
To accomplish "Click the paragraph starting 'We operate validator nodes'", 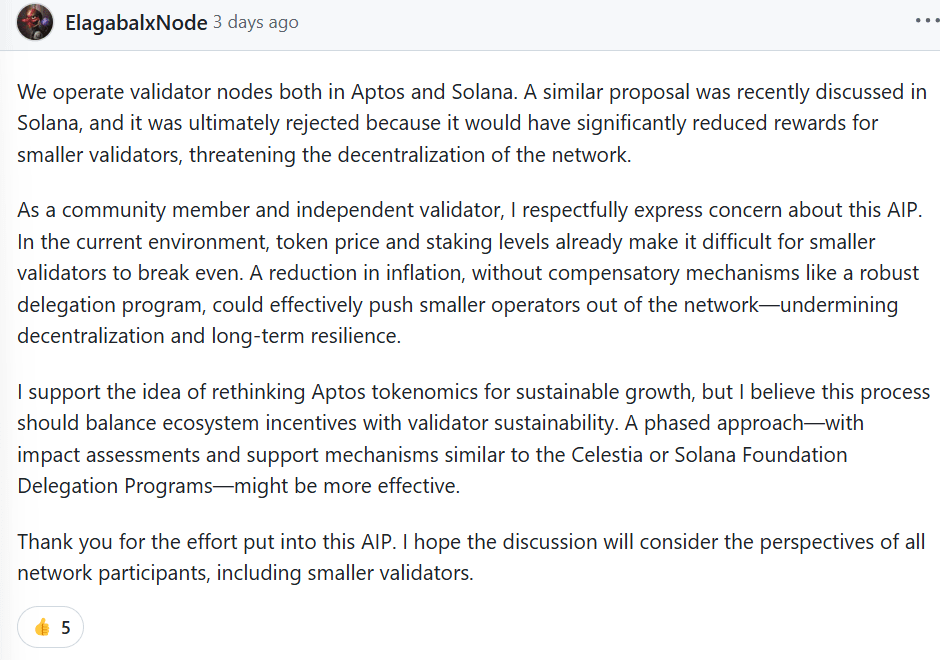I will [472, 123].
